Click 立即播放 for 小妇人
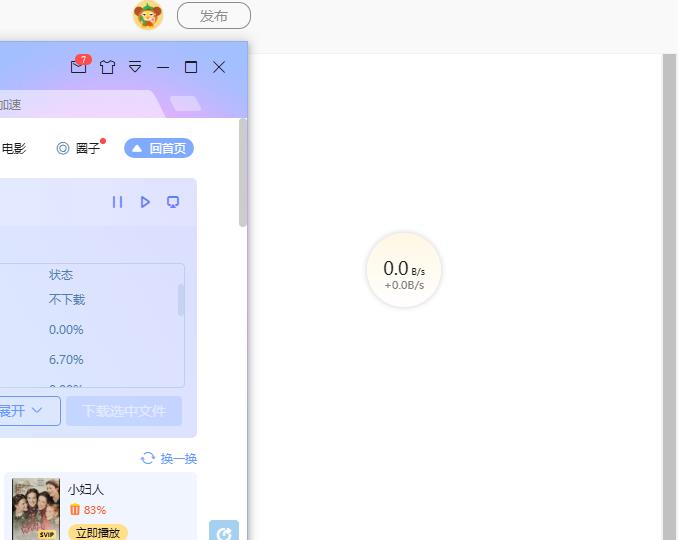 pos(97,532)
